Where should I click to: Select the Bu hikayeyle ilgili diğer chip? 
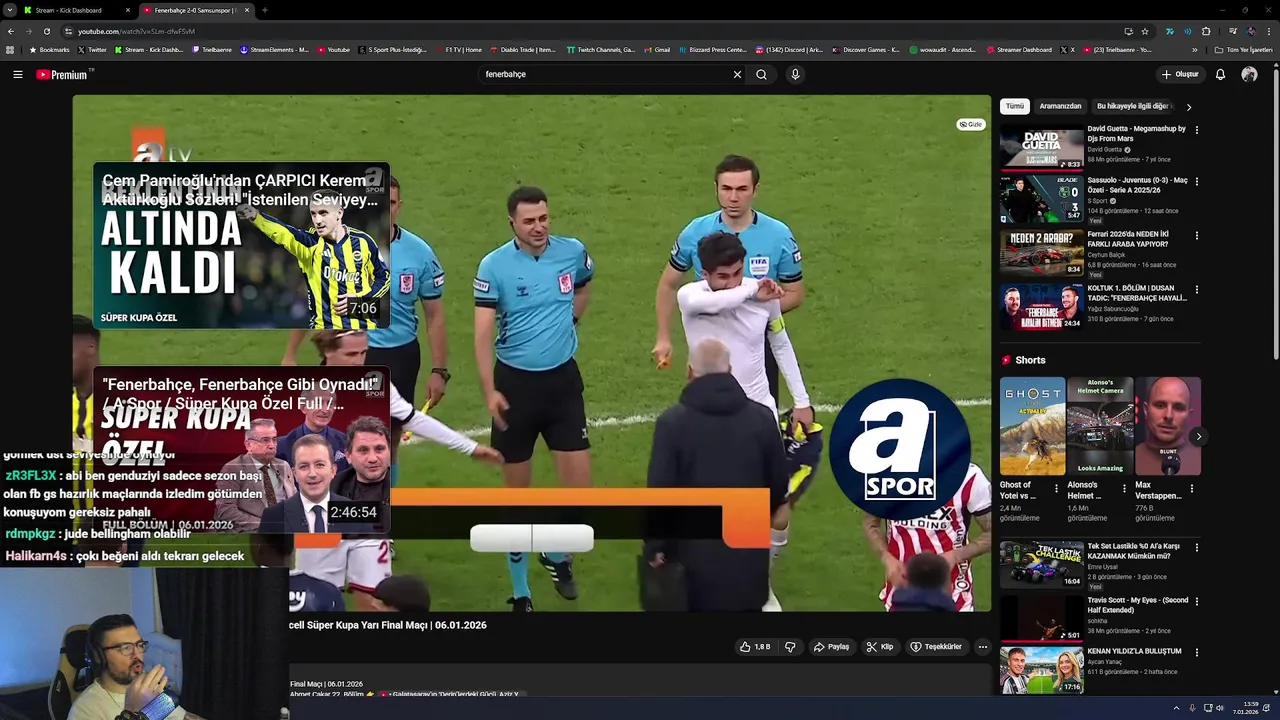point(1134,106)
